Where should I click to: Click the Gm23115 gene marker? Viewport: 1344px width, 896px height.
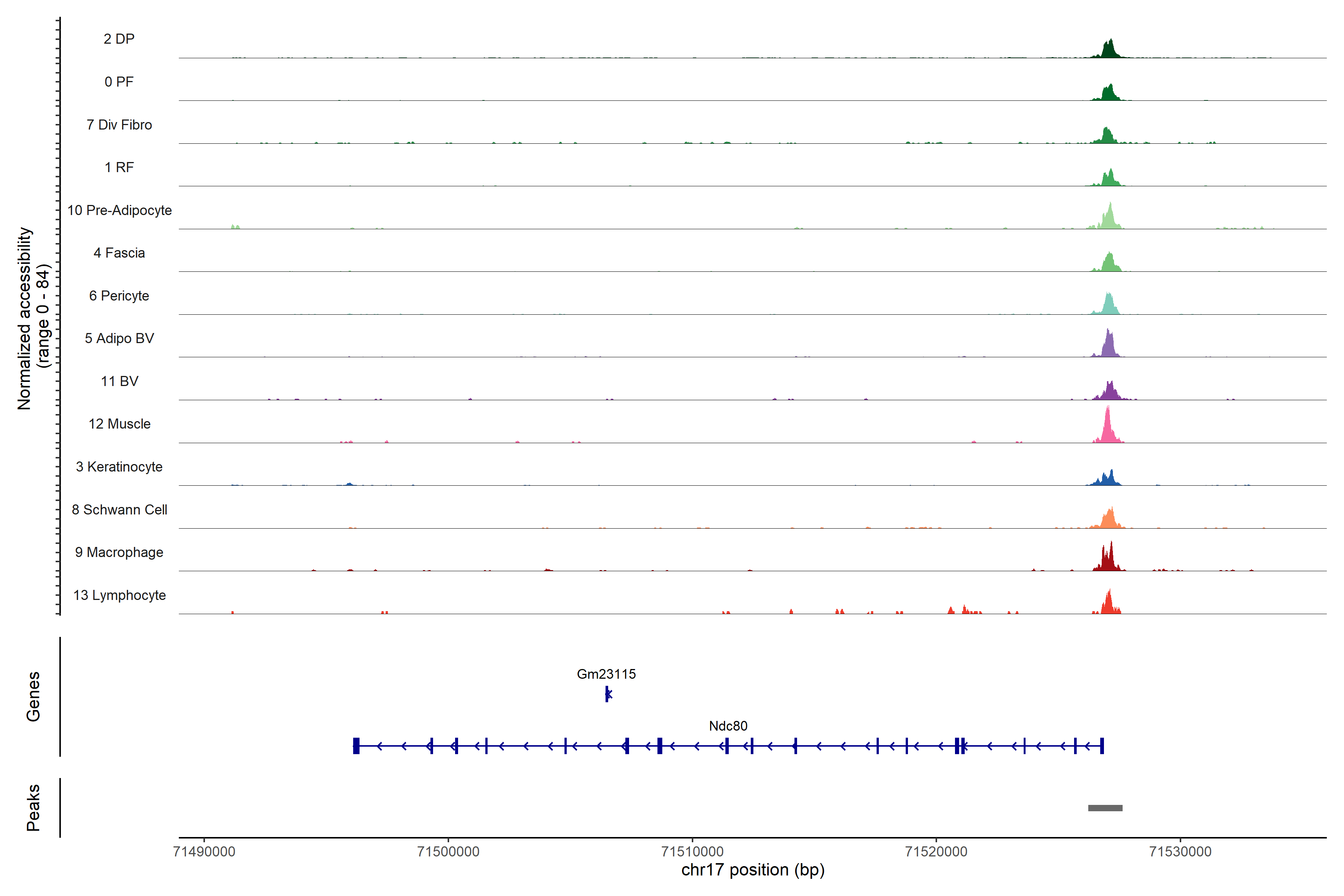(x=607, y=694)
